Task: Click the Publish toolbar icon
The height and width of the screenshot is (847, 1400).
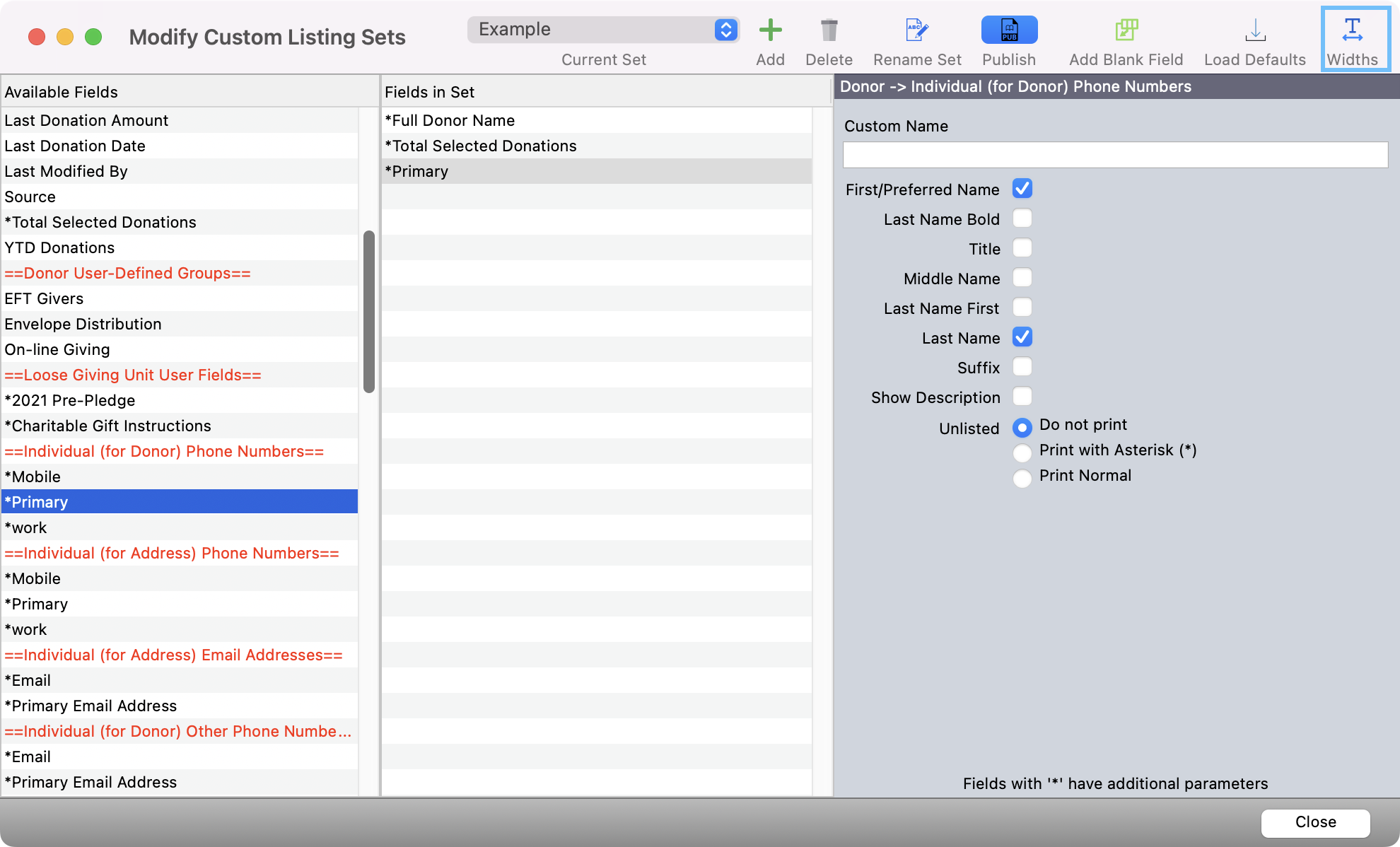Action: click(1009, 30)
